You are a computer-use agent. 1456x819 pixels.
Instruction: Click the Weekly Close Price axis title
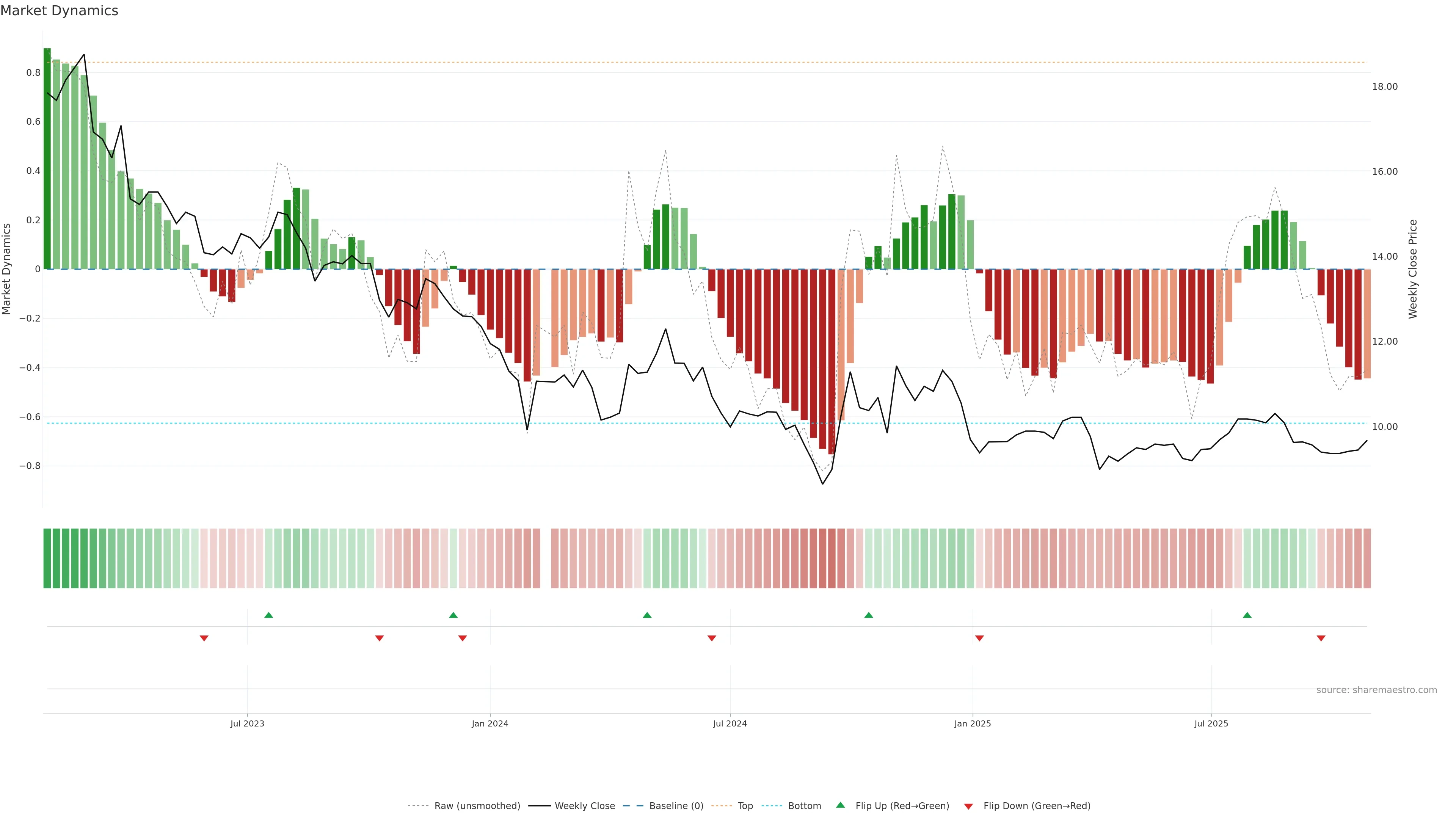(x=1413, y=269)
